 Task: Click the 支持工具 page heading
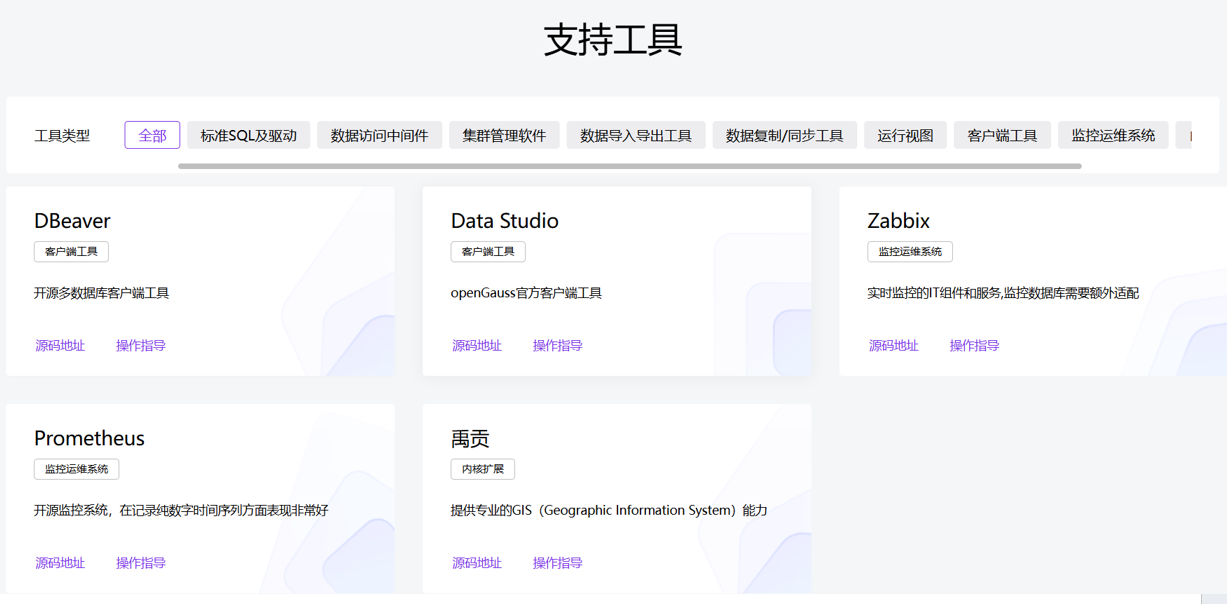[613, 40]
